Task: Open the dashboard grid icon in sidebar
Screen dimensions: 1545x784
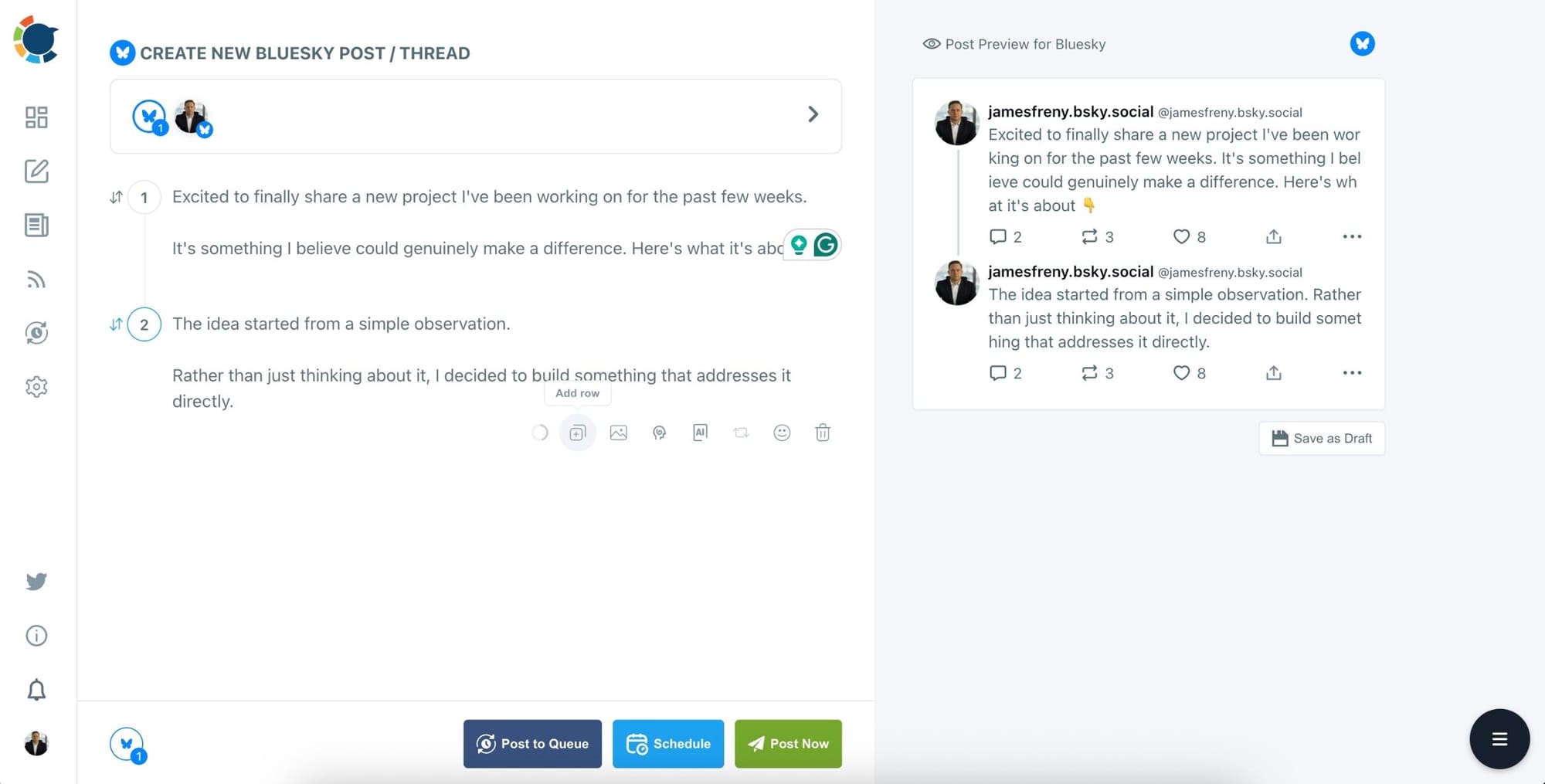Action: click(x=36, y=117)
